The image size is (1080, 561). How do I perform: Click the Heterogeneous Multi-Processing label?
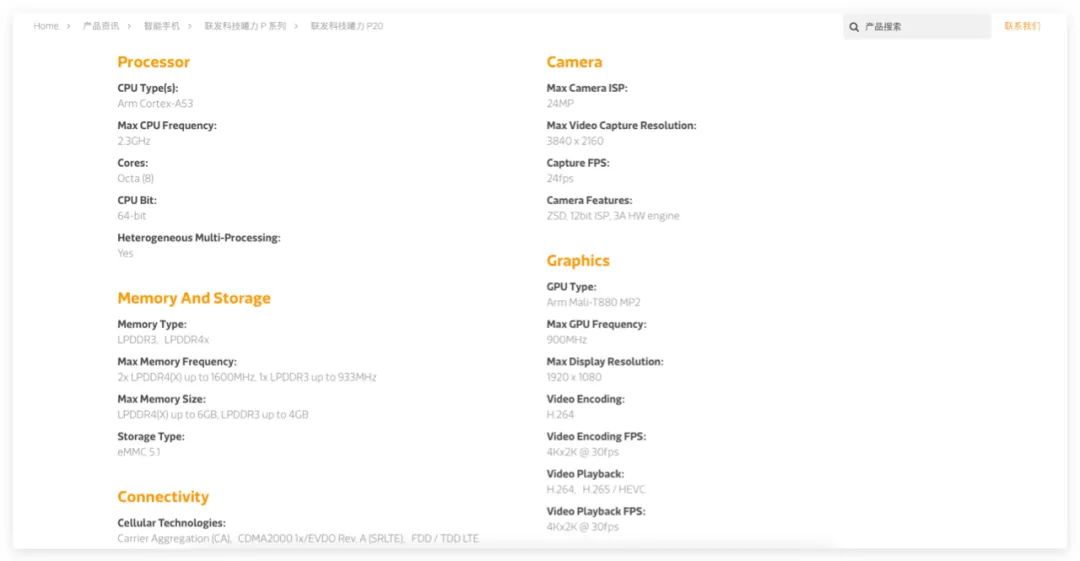pos(199,238)
